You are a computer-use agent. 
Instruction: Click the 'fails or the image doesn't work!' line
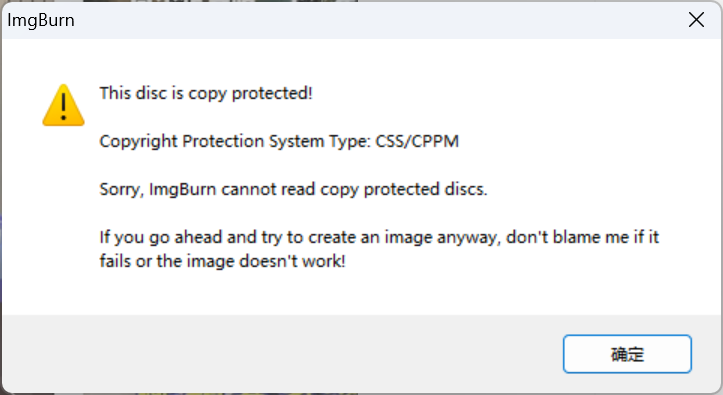(x=223, y=261)
